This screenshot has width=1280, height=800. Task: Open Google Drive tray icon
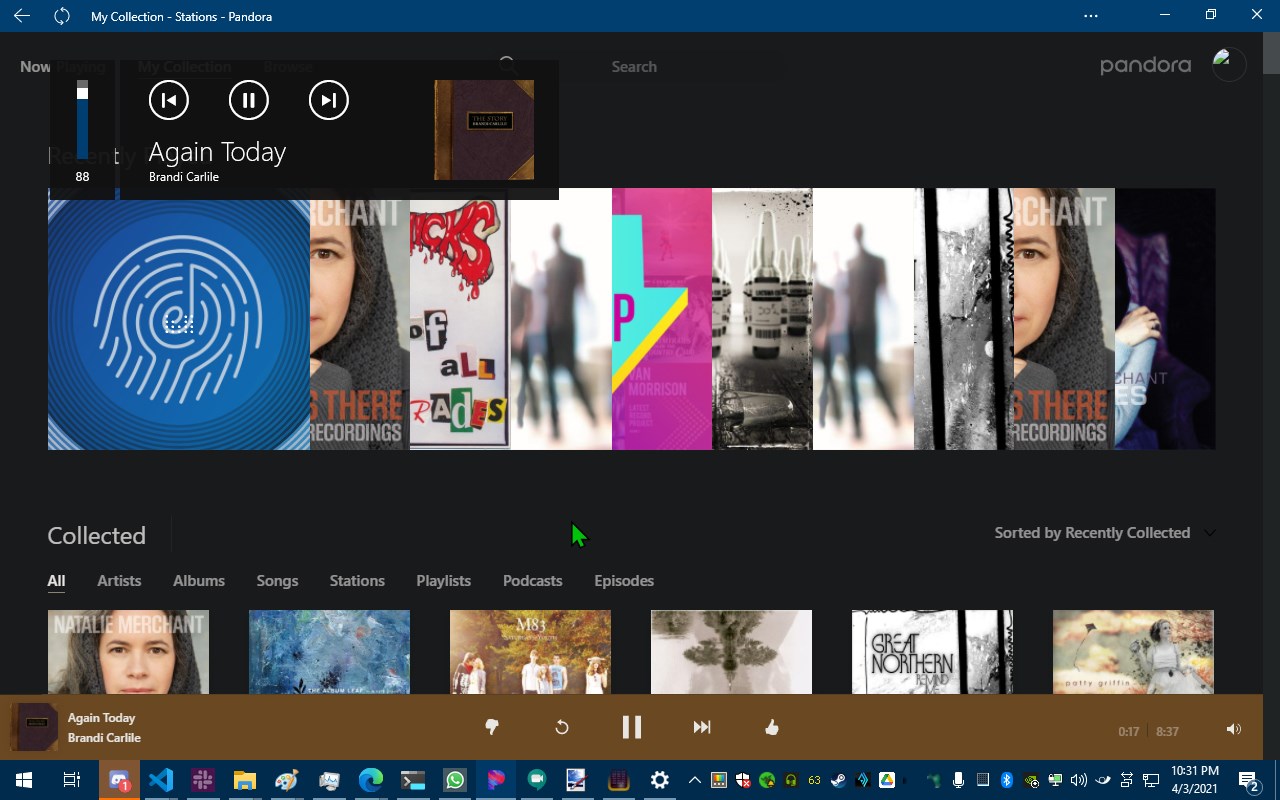pyautogui.click(x=886, y=780)
